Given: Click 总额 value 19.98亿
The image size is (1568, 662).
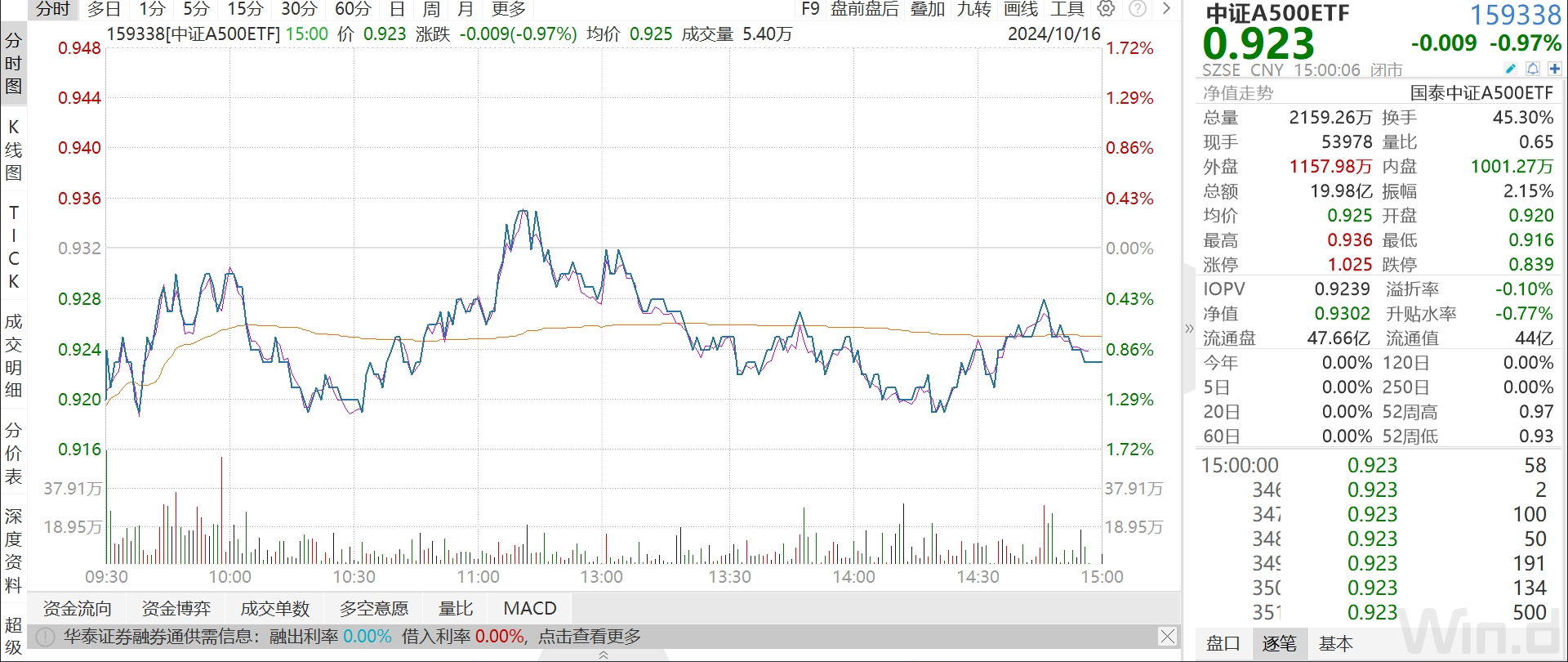Looking at the screenshot, I should 1341,191.
